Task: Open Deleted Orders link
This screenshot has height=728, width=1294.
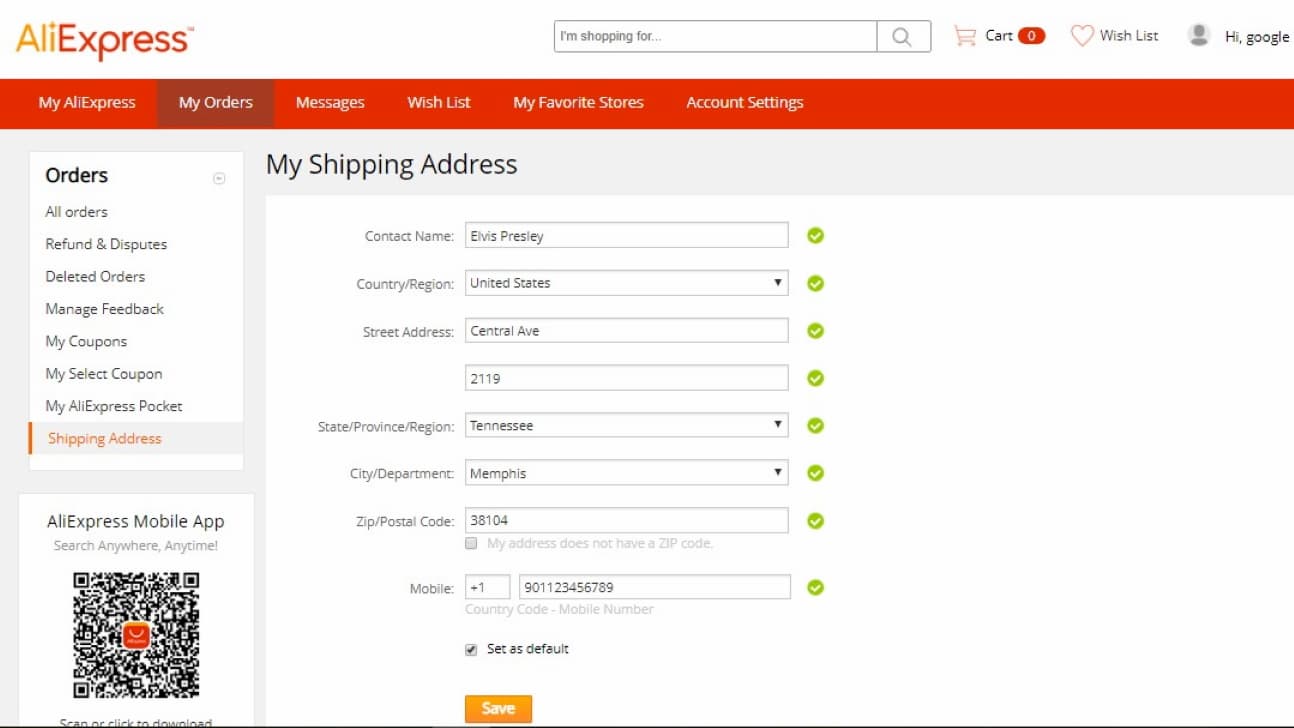Action: [x=95, y=276]
